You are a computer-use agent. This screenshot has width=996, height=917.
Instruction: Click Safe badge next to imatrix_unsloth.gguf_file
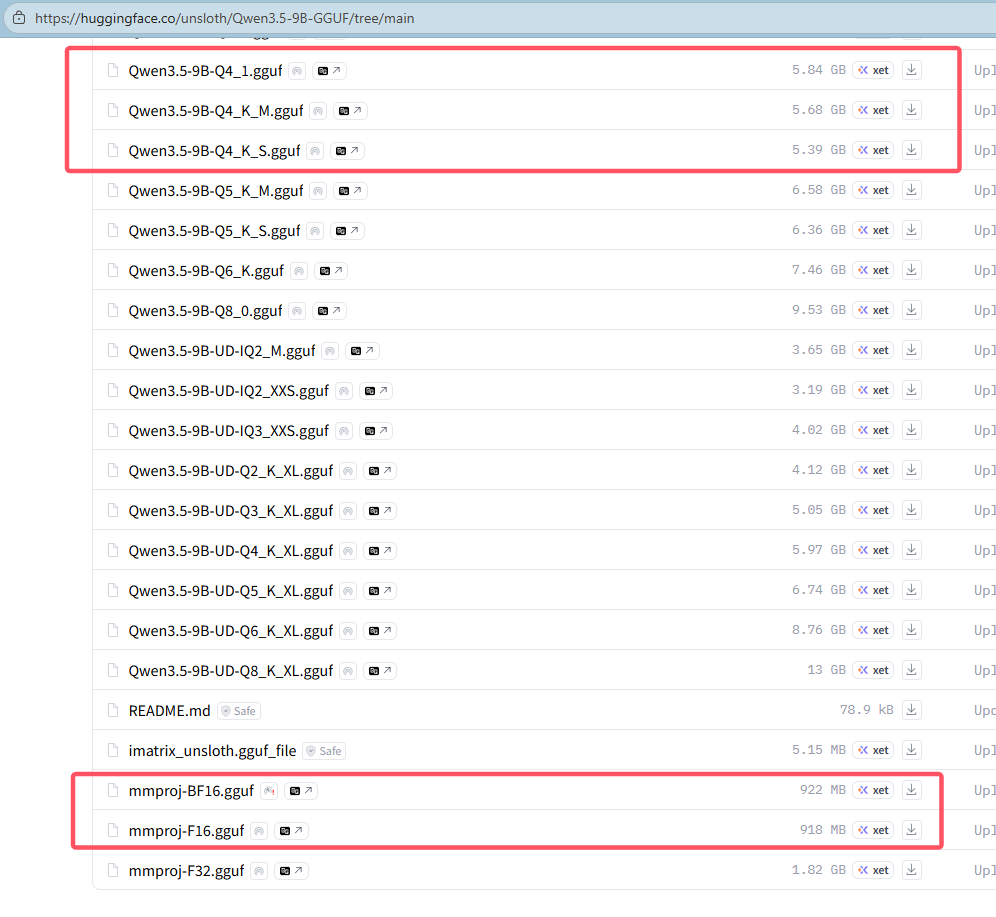[324, 751]
